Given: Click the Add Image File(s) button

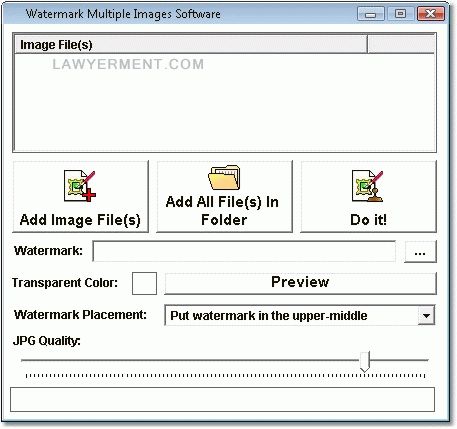Looking at the screenshot, I should click(x=81, y=197).
